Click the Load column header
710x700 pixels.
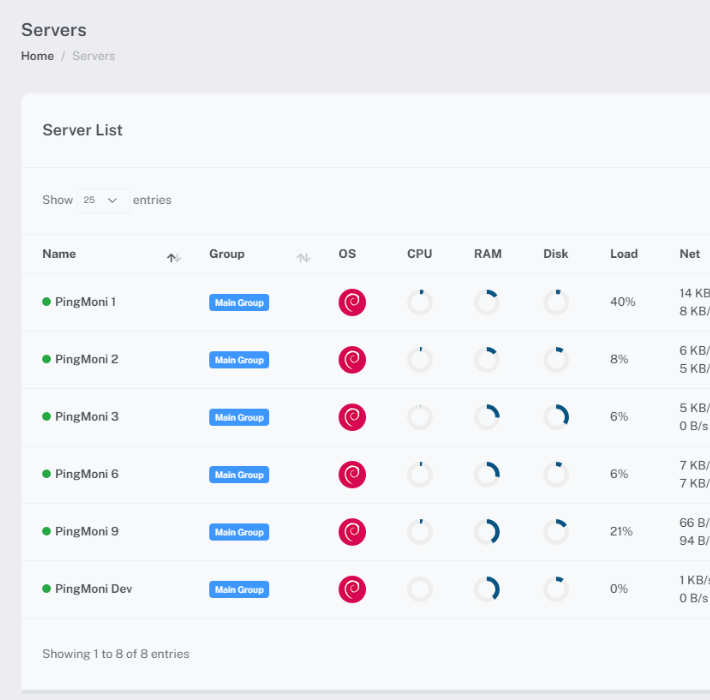pos(624,254)
